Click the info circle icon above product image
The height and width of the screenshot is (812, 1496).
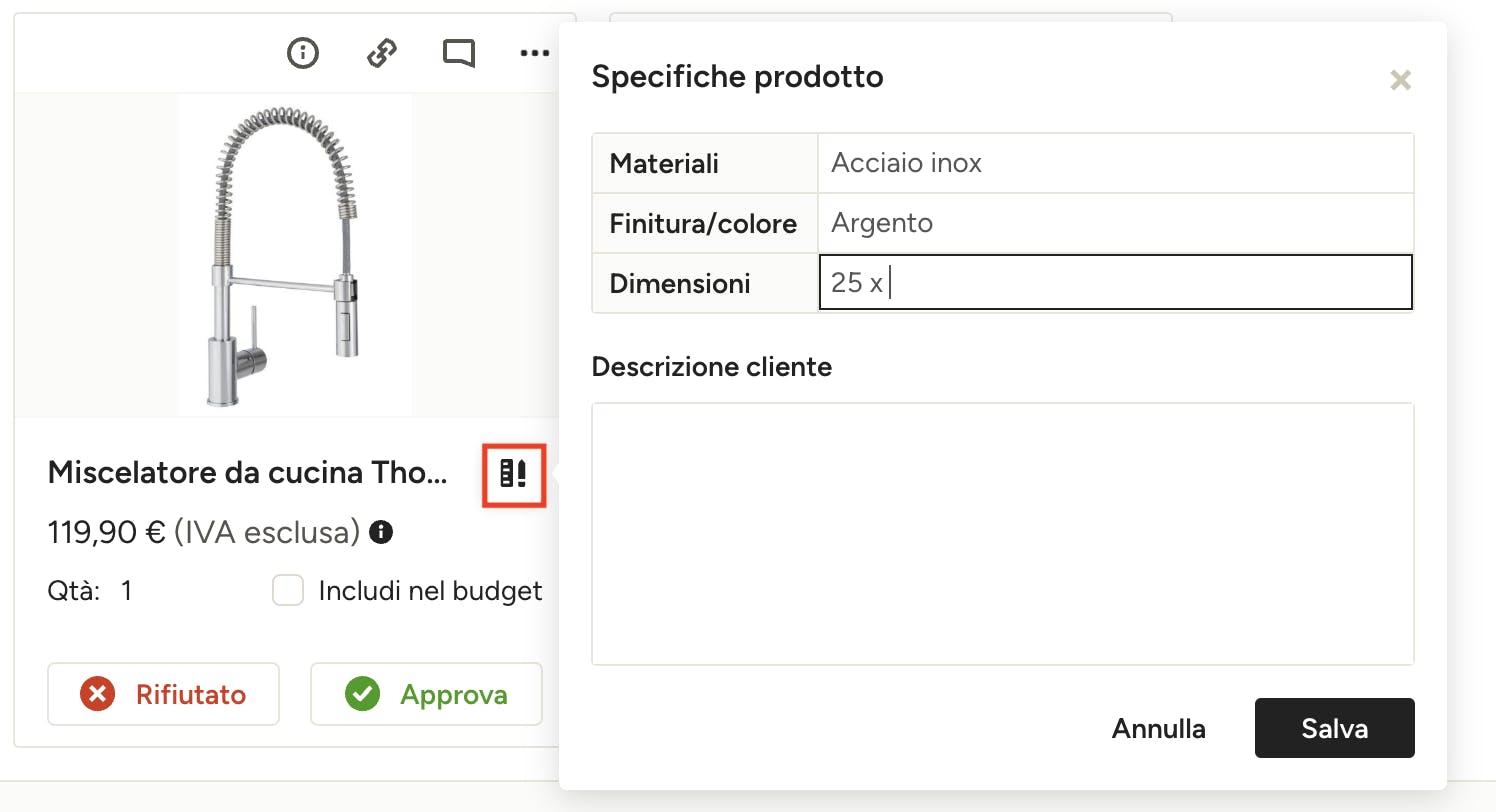point(303,53)
